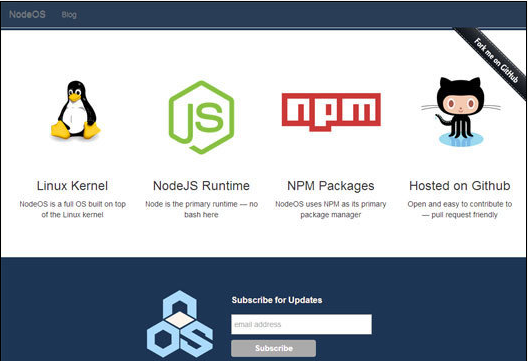
Task: Click text 'NodeOS is a full OS built on top'
Action: point(72,204)
